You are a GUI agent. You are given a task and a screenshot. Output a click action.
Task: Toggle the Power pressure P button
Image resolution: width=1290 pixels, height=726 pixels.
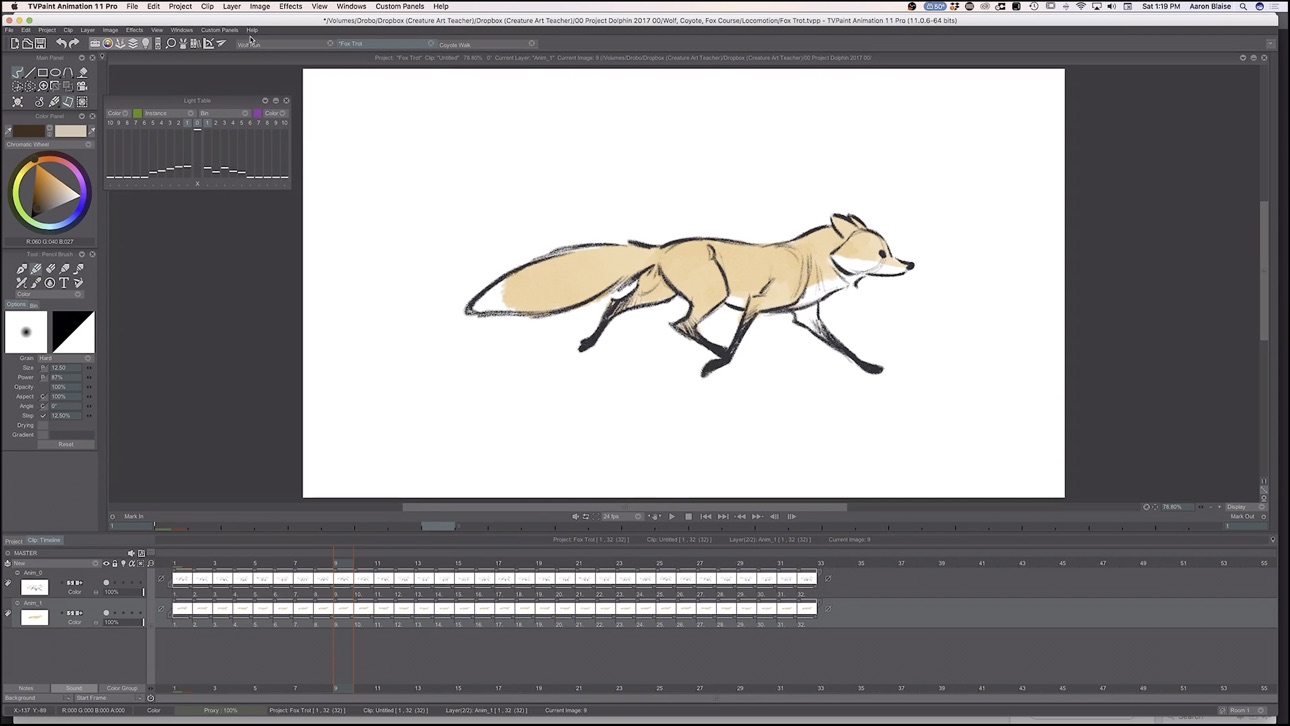click(x=43, y=377)
